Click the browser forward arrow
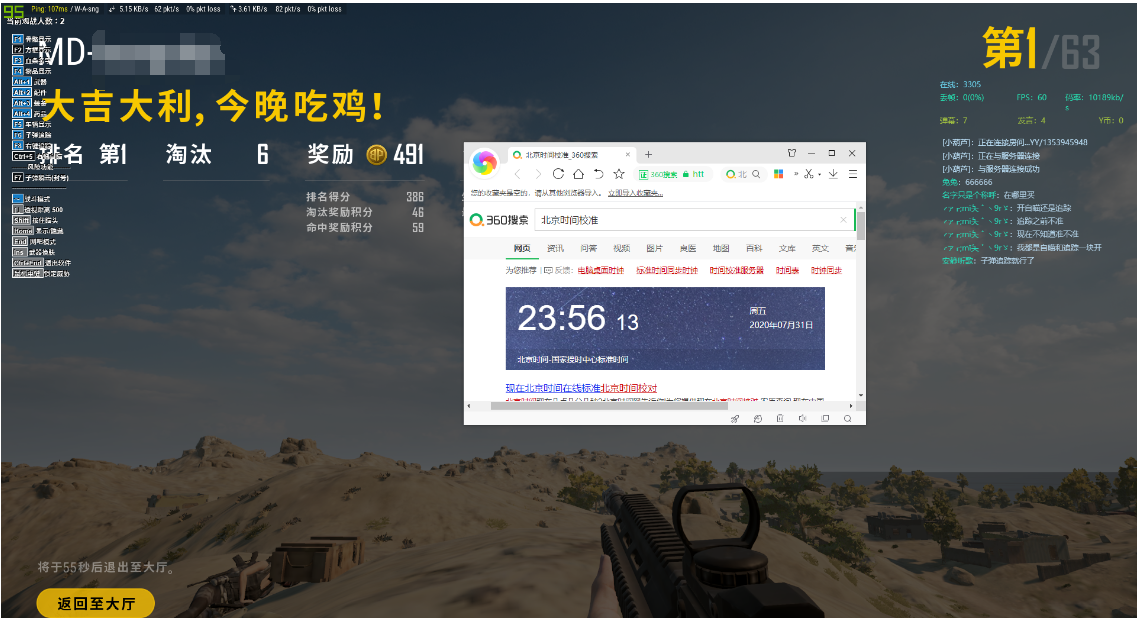Screen dimensions: 1138x618 point(538,174)
